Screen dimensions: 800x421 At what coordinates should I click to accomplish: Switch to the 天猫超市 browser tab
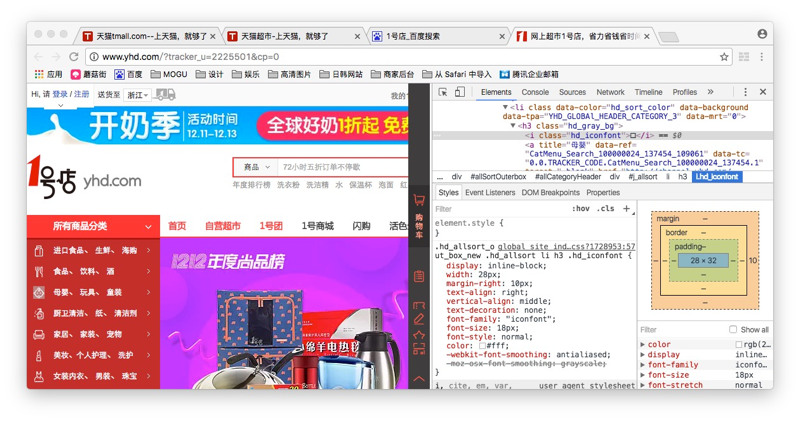[x=292, y=36]
